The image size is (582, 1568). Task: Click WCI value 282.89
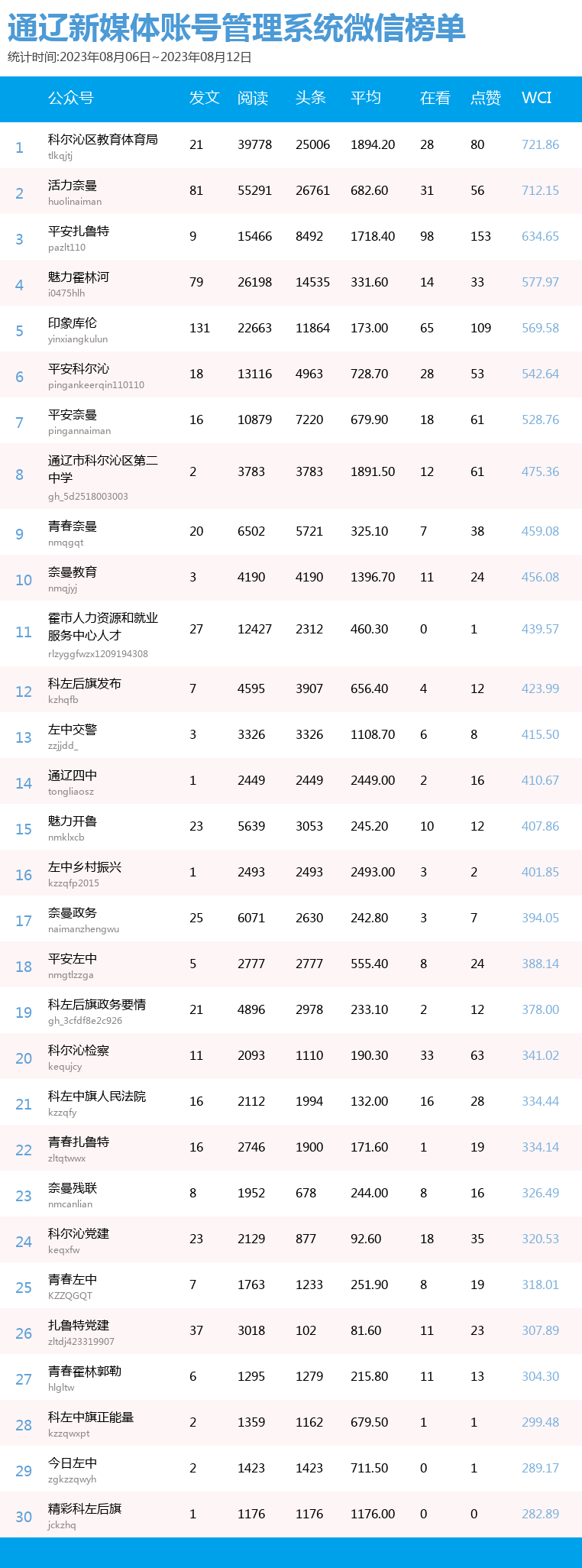[540, 1514]
